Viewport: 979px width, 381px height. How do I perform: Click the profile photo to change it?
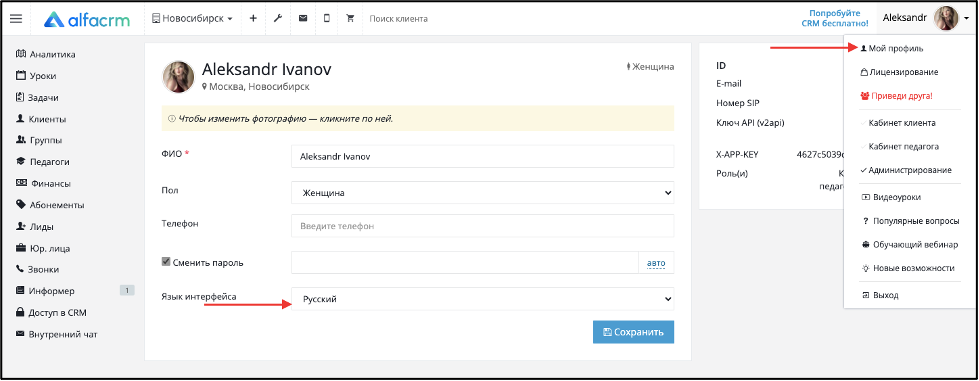click(178, 77)
